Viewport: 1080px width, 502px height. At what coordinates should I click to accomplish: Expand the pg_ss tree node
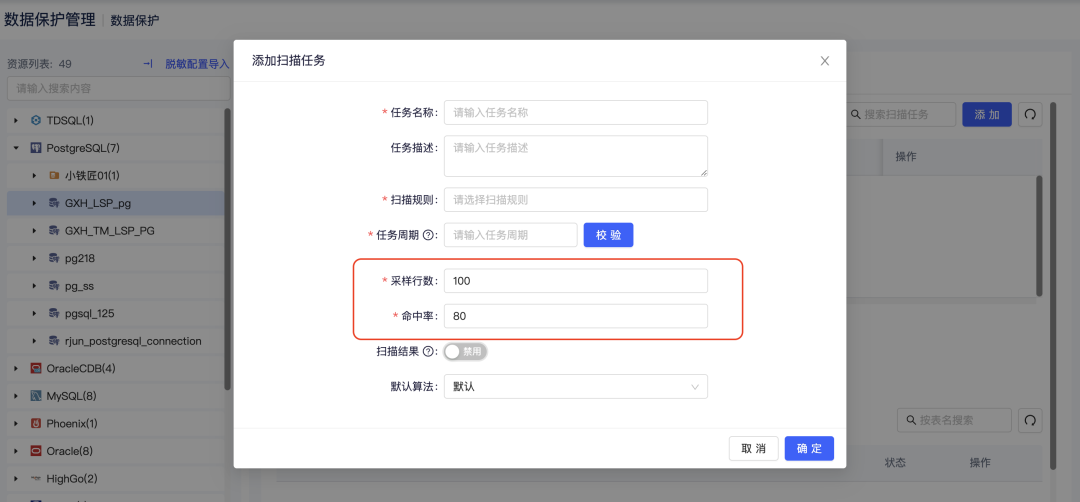34,286
